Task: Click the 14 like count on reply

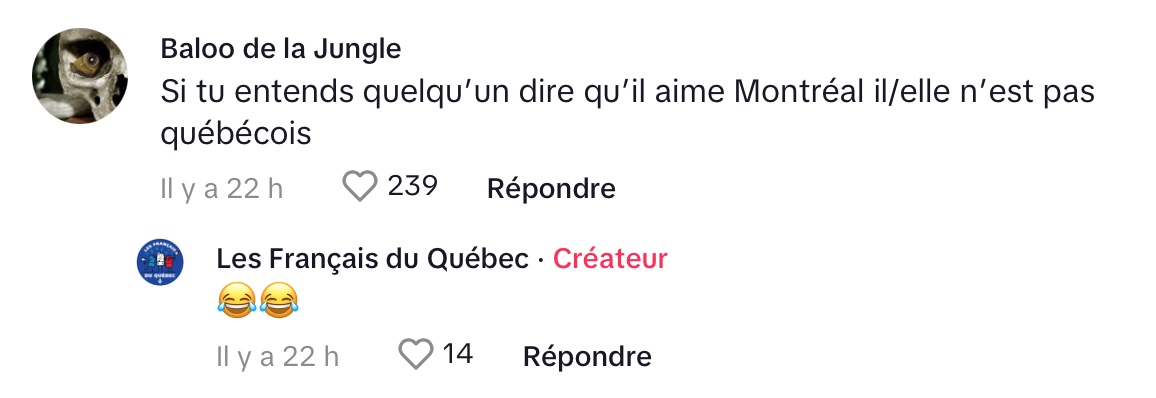Action: 458,355
